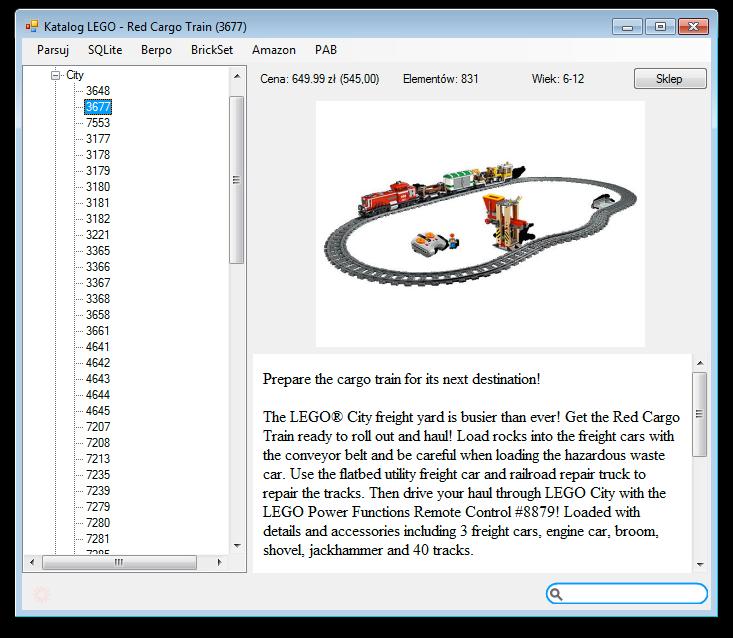Open the SQLite menu

click(x=105, y=50)
